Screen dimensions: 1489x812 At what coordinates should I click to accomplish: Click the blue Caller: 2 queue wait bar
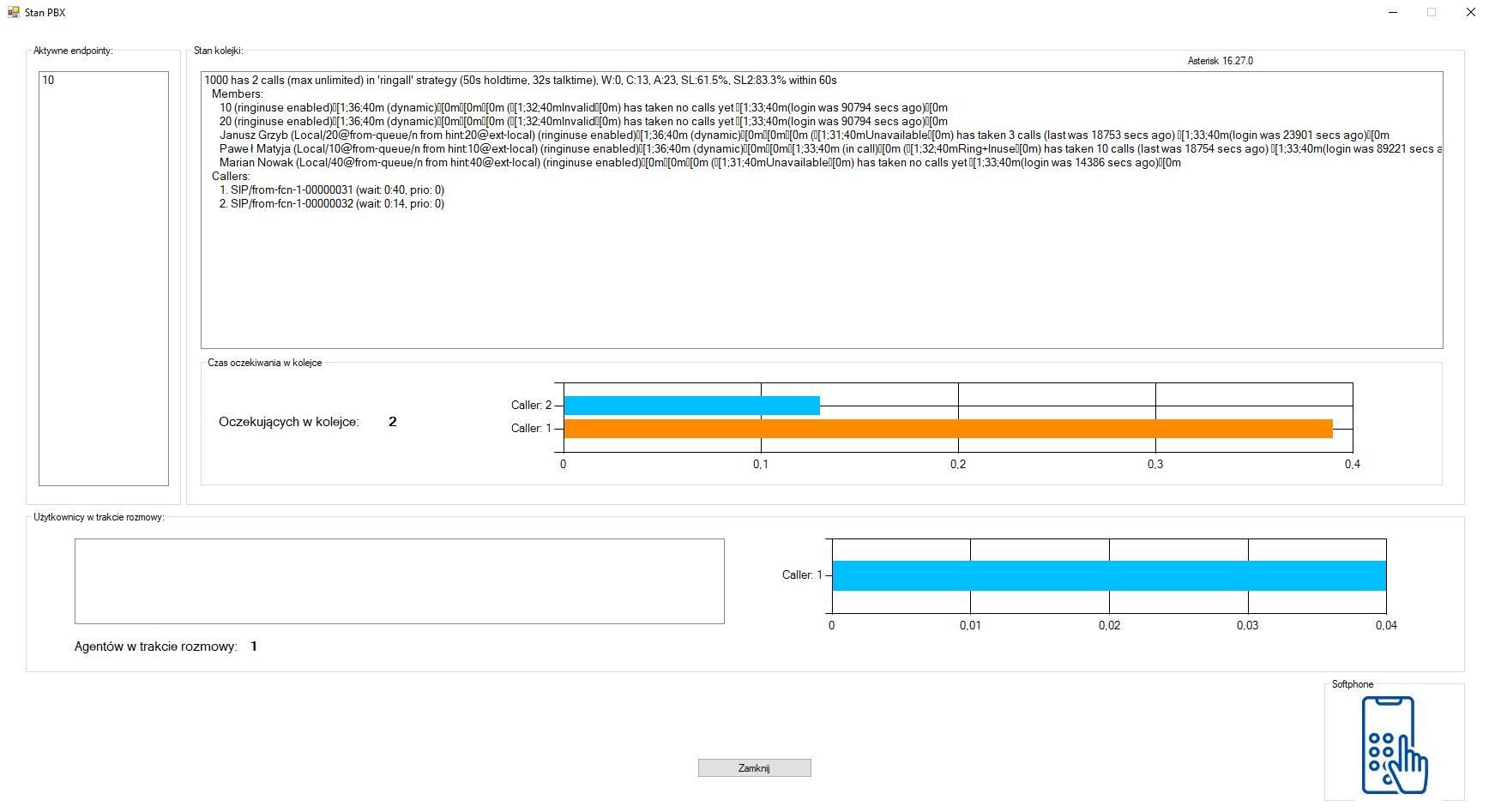coord(691,406)
